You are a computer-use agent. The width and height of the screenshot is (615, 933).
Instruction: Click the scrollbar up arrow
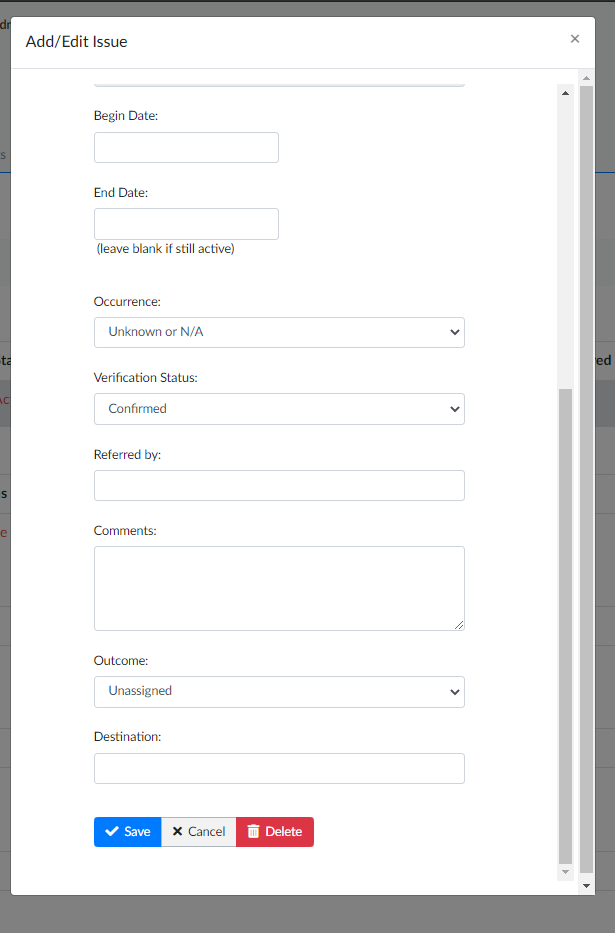click(x=565, y=91)
